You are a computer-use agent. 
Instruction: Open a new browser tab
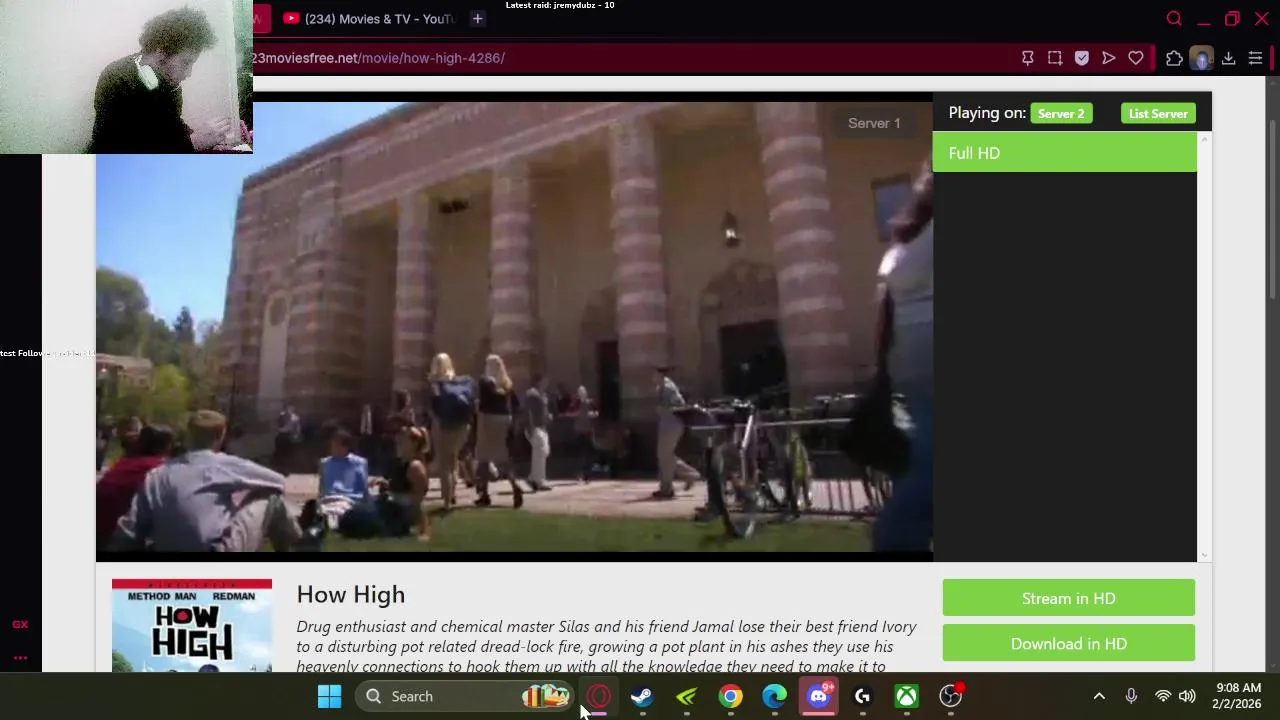tap(477, 18)
